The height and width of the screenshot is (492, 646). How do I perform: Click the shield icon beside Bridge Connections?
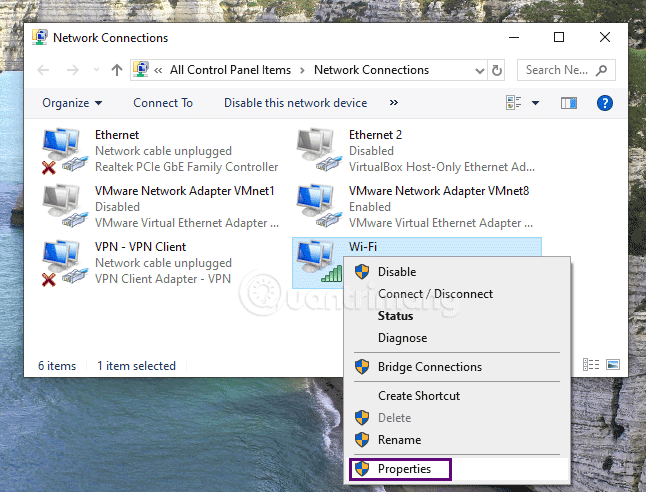(x=362, y=366)
